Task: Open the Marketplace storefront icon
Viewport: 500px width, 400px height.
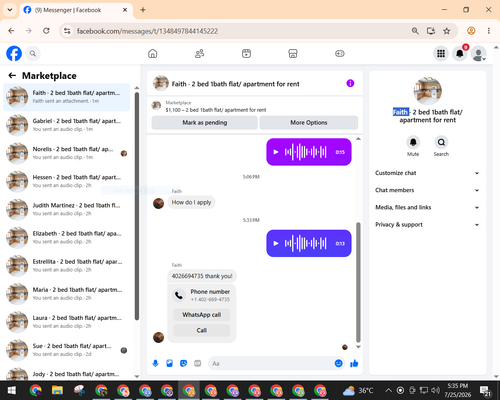Action: pyautogui.click(x=293, y=53)
